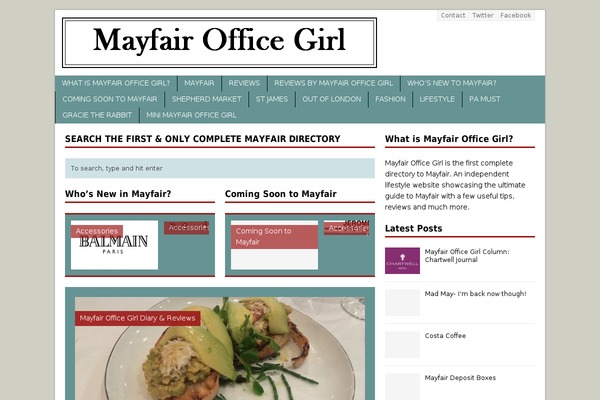600x400 pixels.
Task: Select the PA Must menu item
Action: point(485,99)
